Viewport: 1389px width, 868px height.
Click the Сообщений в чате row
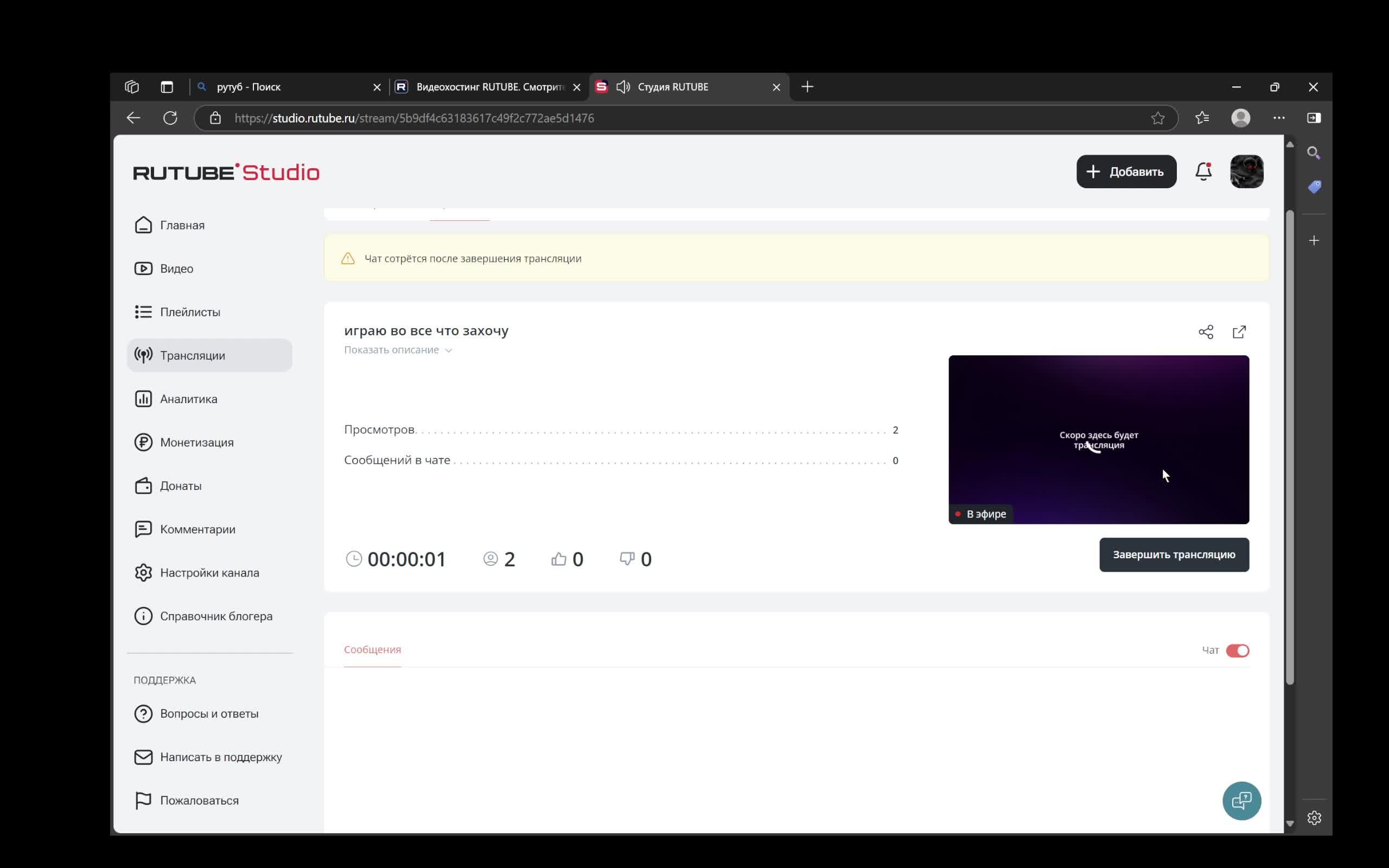[x=621, y=461]
